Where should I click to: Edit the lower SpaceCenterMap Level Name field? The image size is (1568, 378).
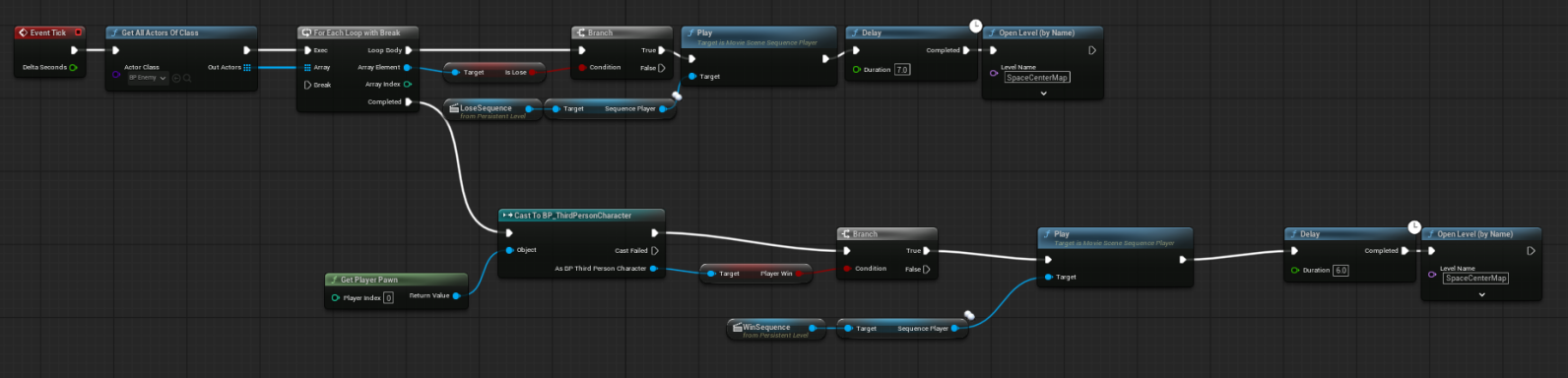click(x=1475, y=279)
